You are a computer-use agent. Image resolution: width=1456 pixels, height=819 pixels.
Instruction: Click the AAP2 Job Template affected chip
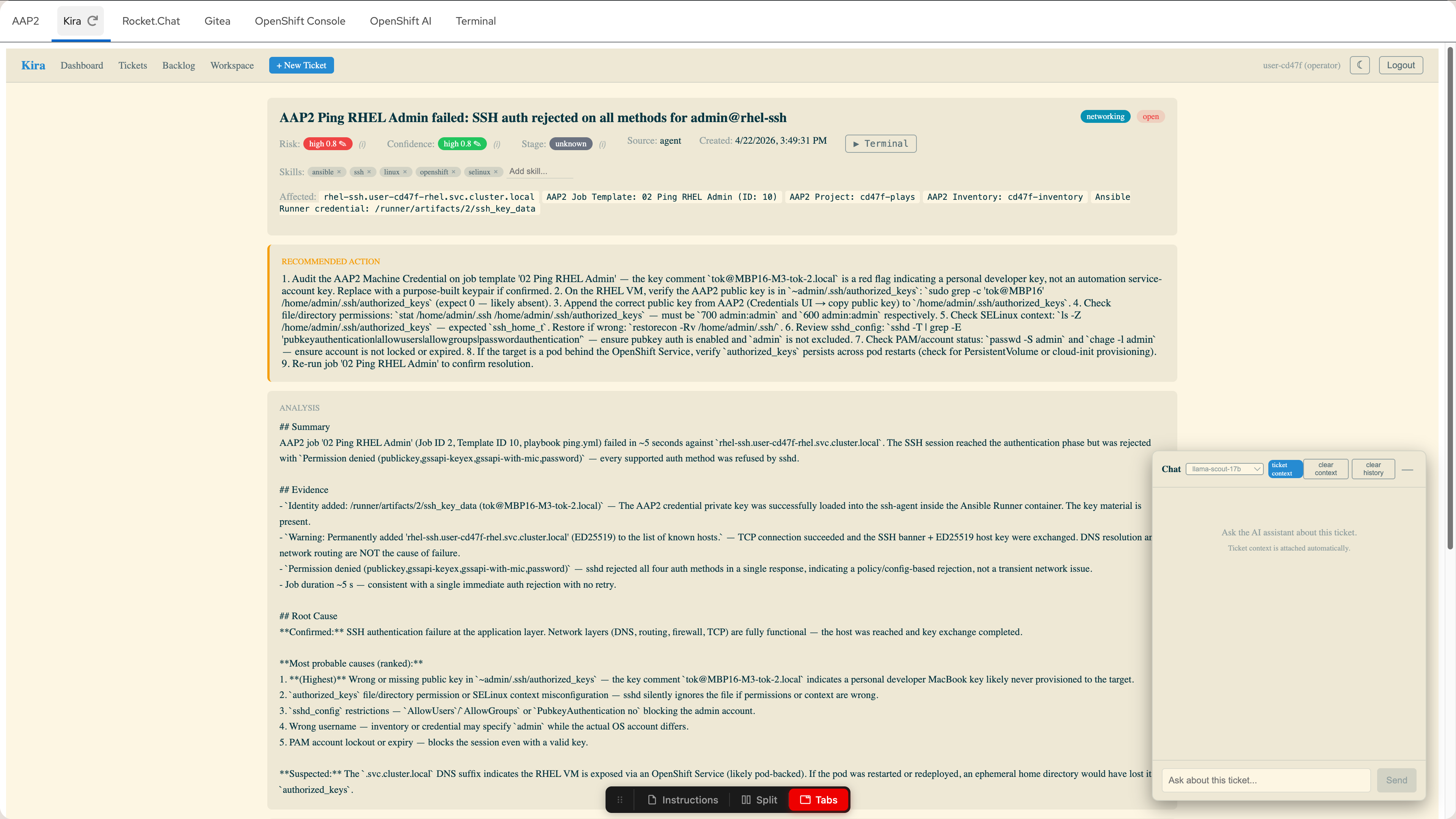point(661,197)
